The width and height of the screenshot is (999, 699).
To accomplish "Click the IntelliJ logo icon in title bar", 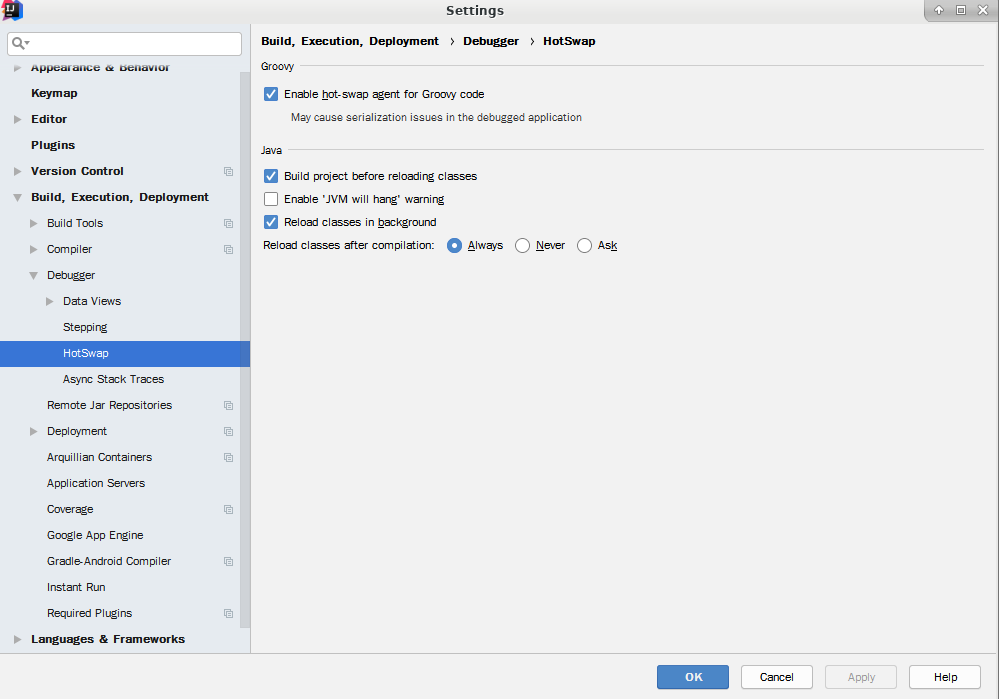I will coord(11,10).
